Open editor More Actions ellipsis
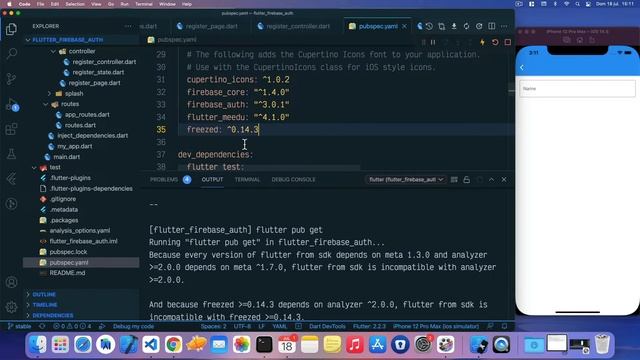Screen dimensions: 640x360 click(504, 26)
